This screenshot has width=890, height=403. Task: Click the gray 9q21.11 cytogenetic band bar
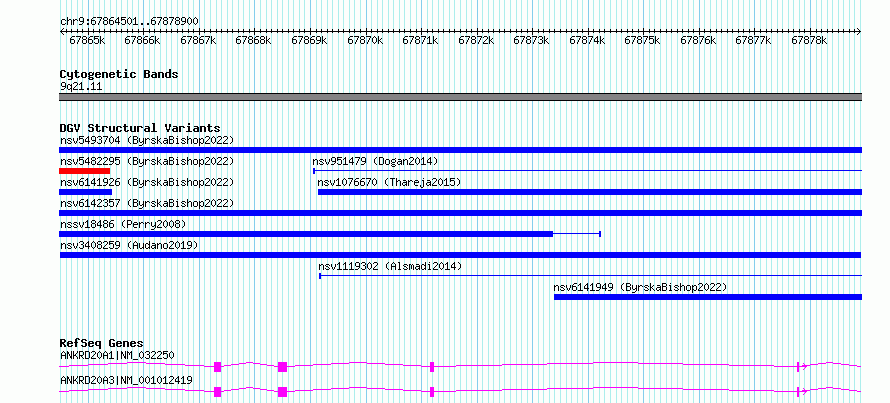point(460,97)
